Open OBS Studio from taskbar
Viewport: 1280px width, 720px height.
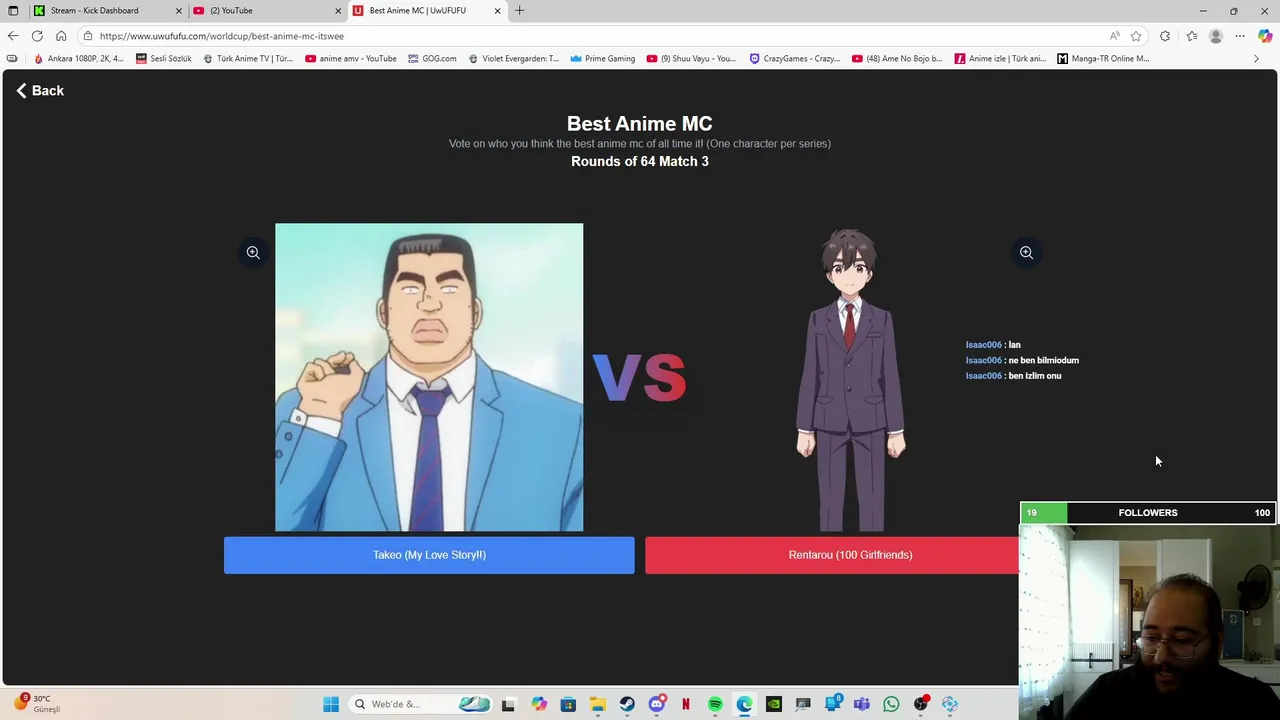pos(921,704)
